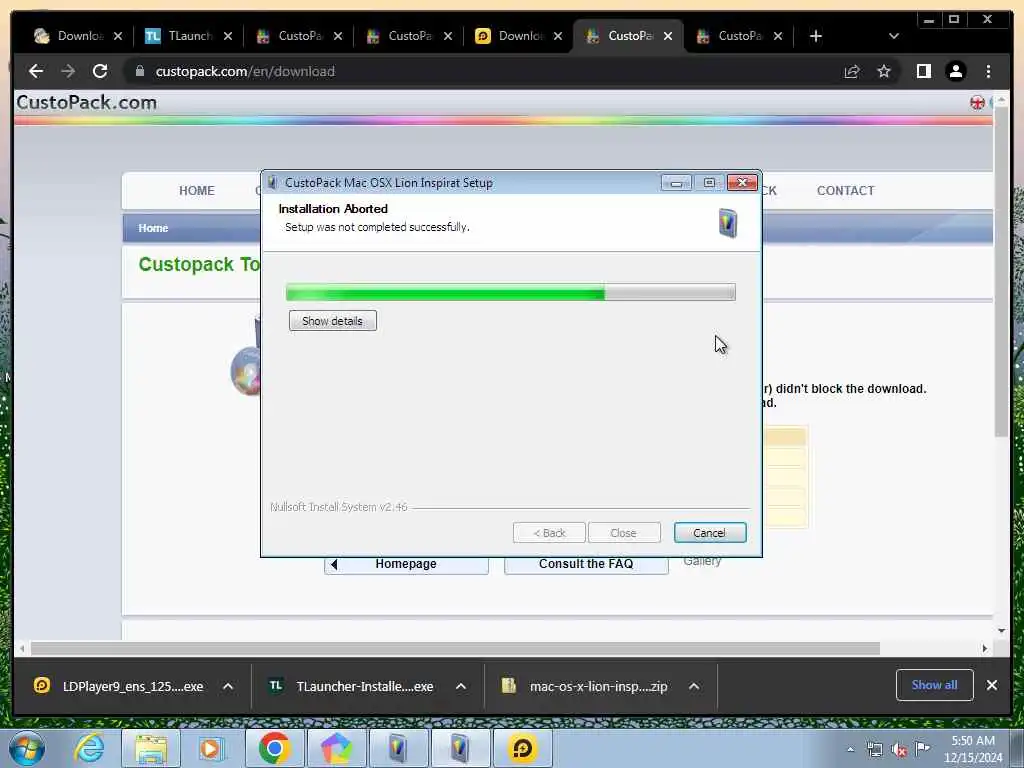Open a new Chrome tab

pyautogui.click(x=816, y=36)
